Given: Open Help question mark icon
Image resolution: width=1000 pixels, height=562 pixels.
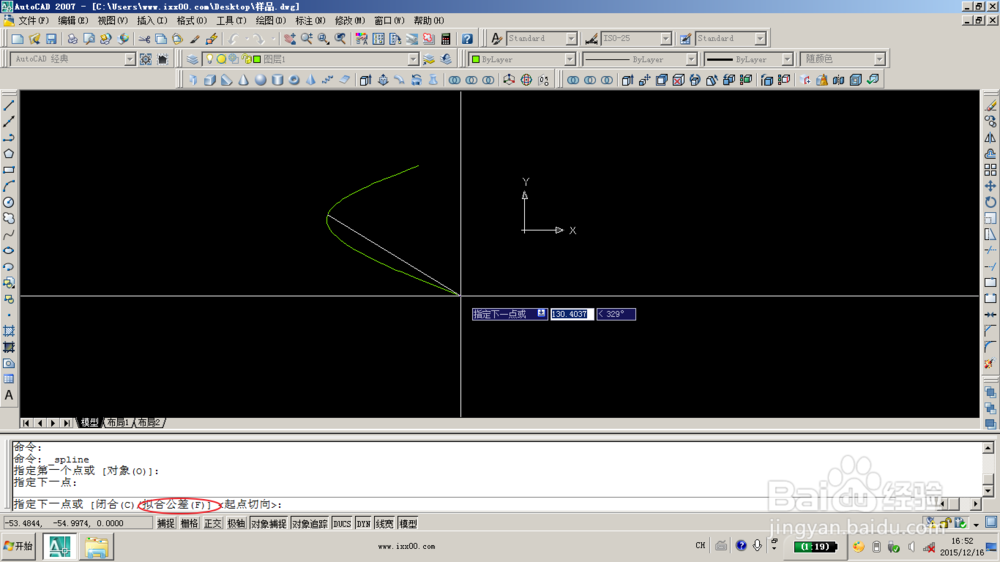Looking at the screenshot, I should tap(467, 39).
